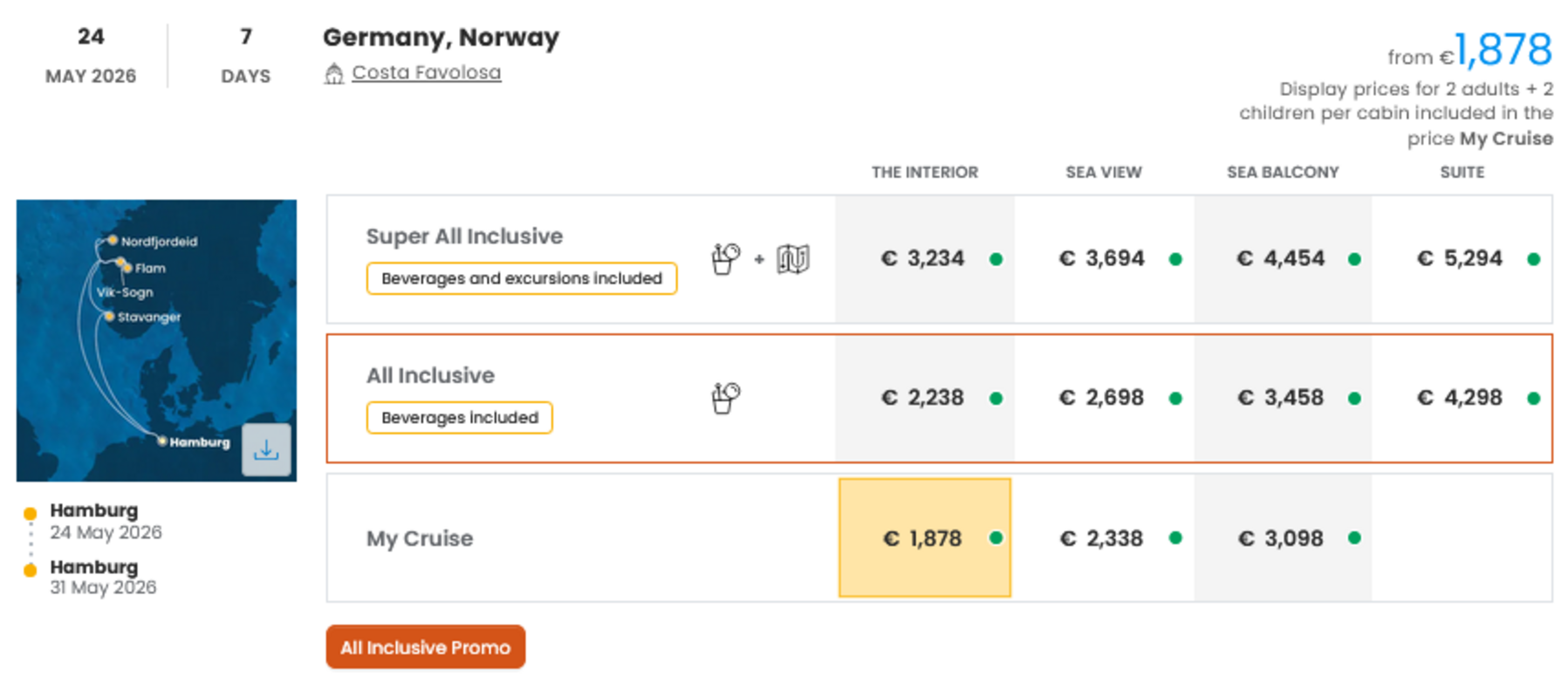Image resolution: width=1568 pixels, height=698 pixels.
Task: Choose All Inclusive Sea View fare € 2,698
Action: 1103,398
